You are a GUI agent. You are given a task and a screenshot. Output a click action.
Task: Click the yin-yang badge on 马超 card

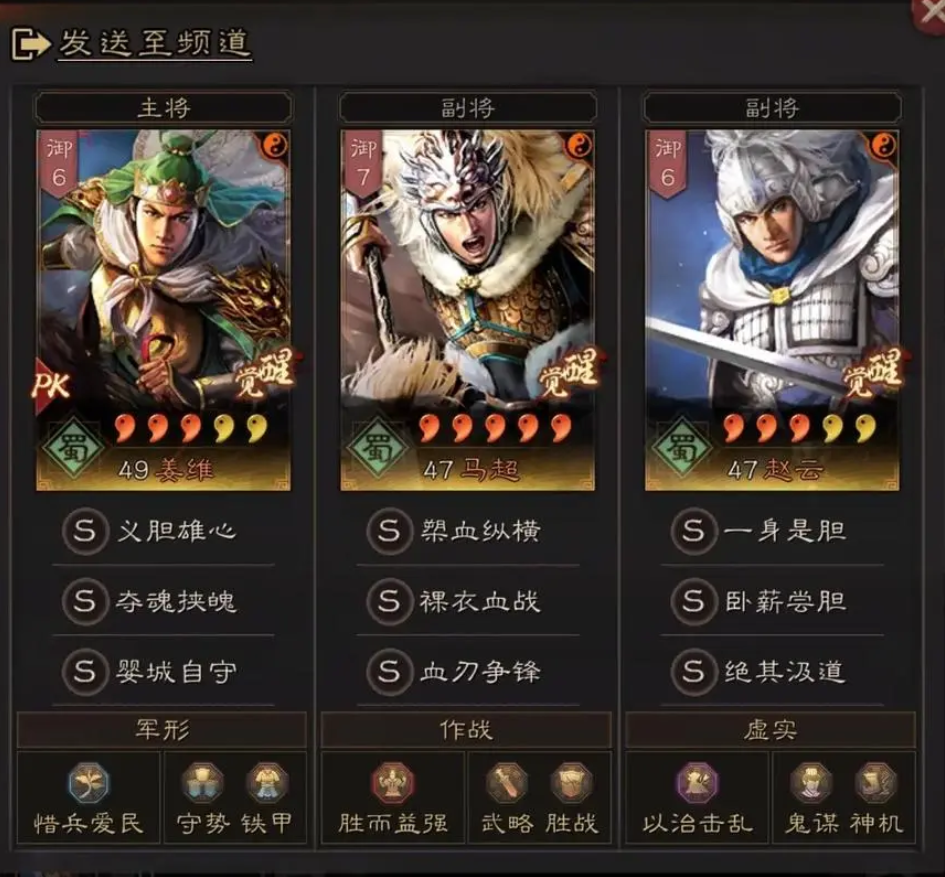click(579, 145)
